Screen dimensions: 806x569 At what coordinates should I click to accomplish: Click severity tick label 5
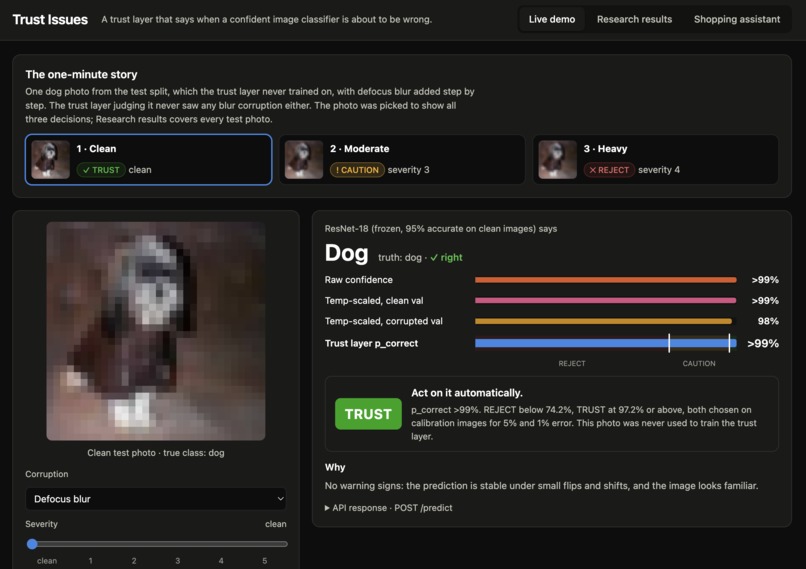pos(265,561)
